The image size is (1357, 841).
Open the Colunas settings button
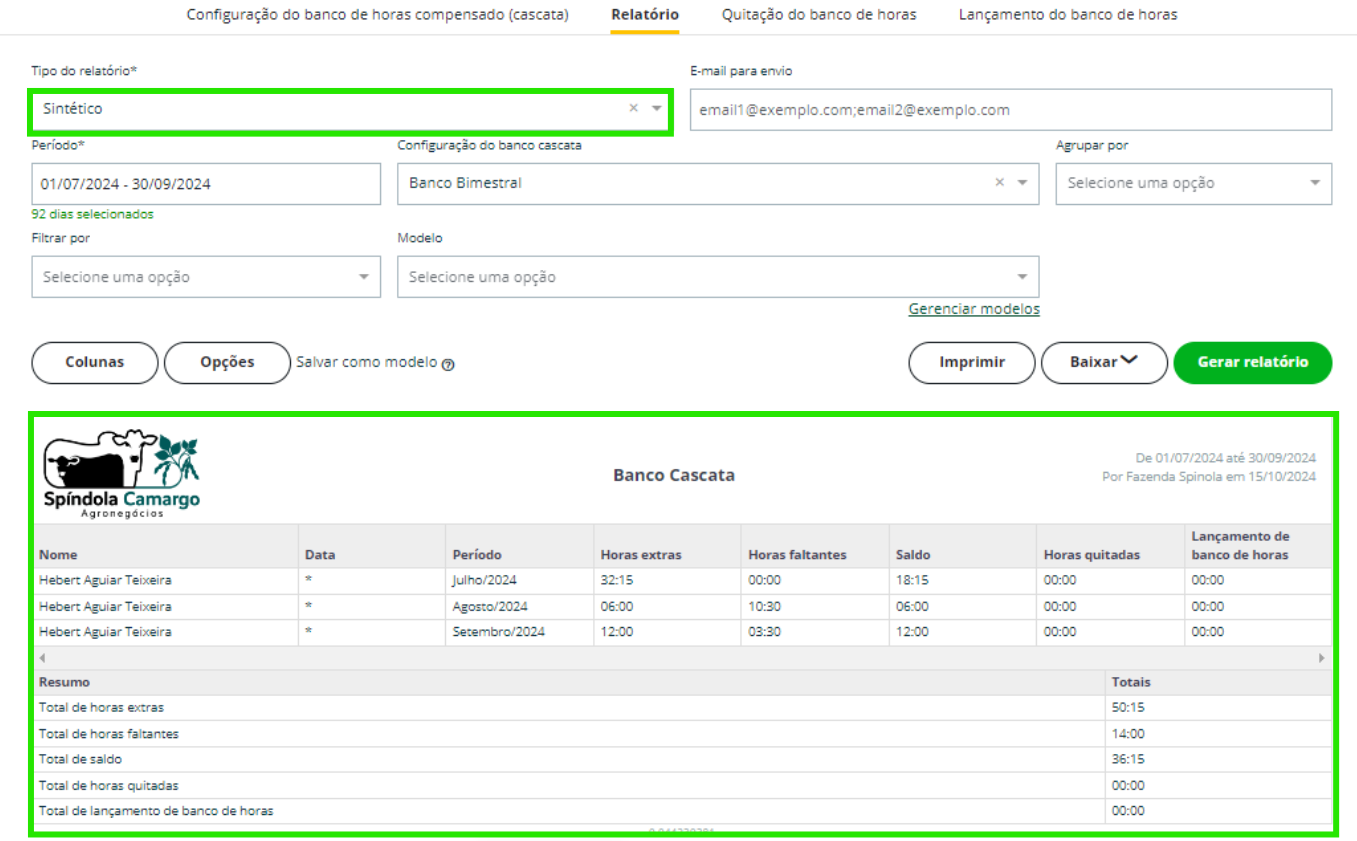(95, 362)
